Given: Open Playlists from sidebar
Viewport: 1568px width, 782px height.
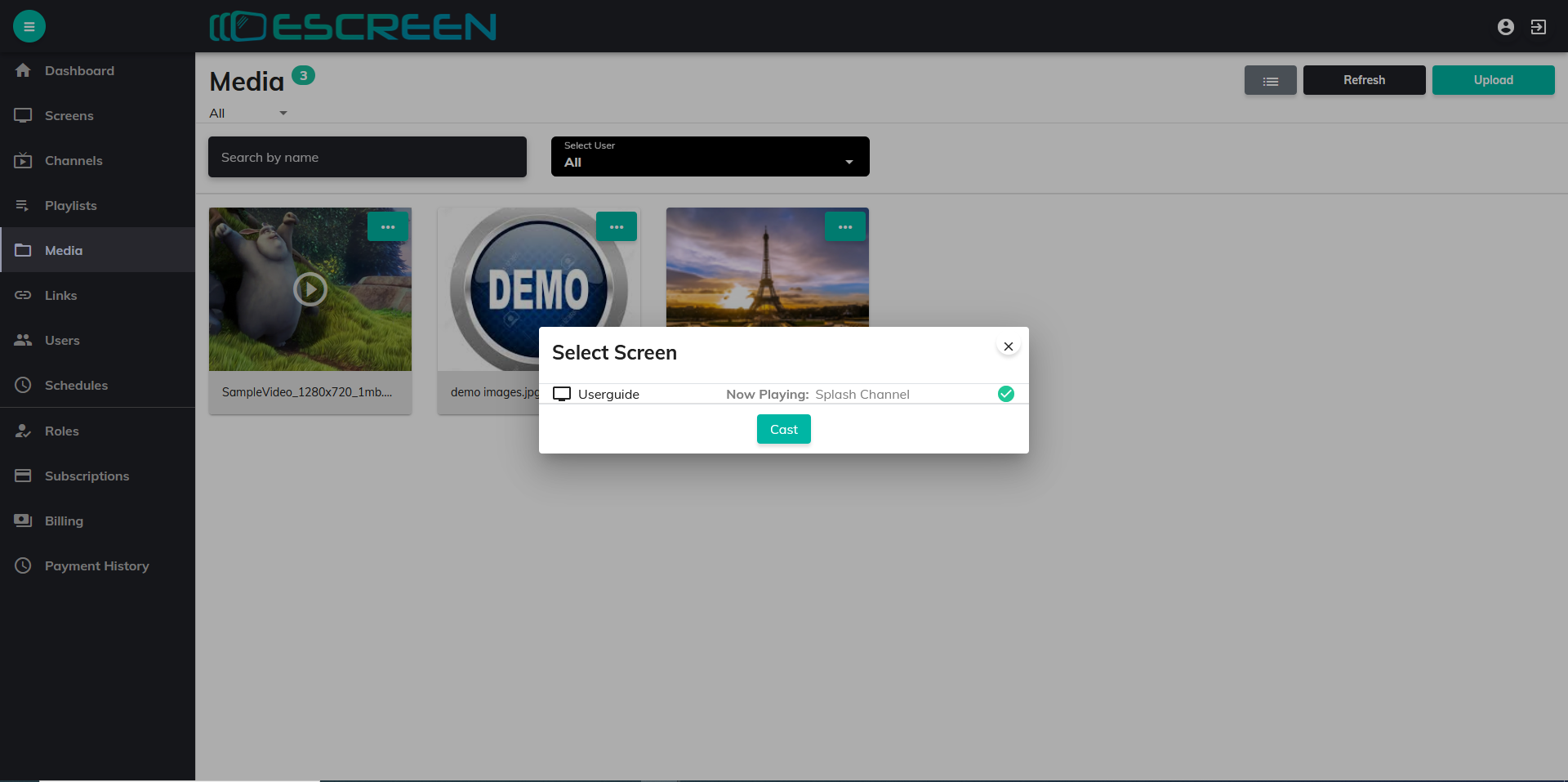Looking at the screenshot, I should (x=71, y=206).
